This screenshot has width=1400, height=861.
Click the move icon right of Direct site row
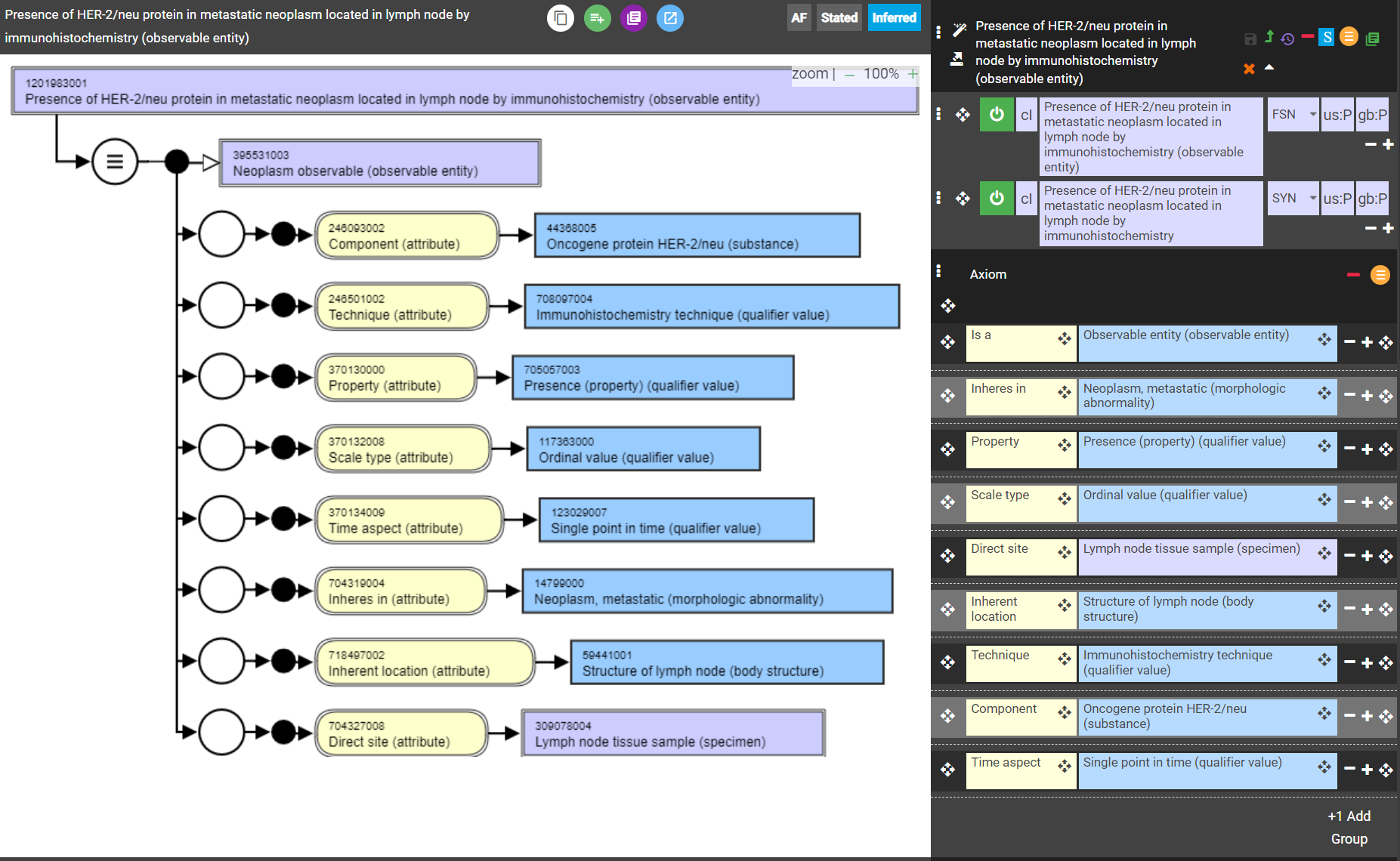[x=1386, y=557]
